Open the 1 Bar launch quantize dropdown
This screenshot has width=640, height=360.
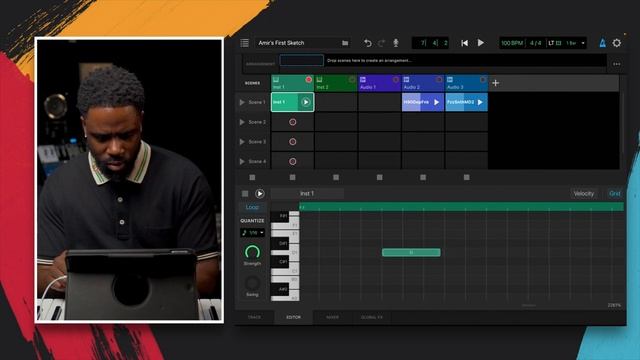point(576,43)
